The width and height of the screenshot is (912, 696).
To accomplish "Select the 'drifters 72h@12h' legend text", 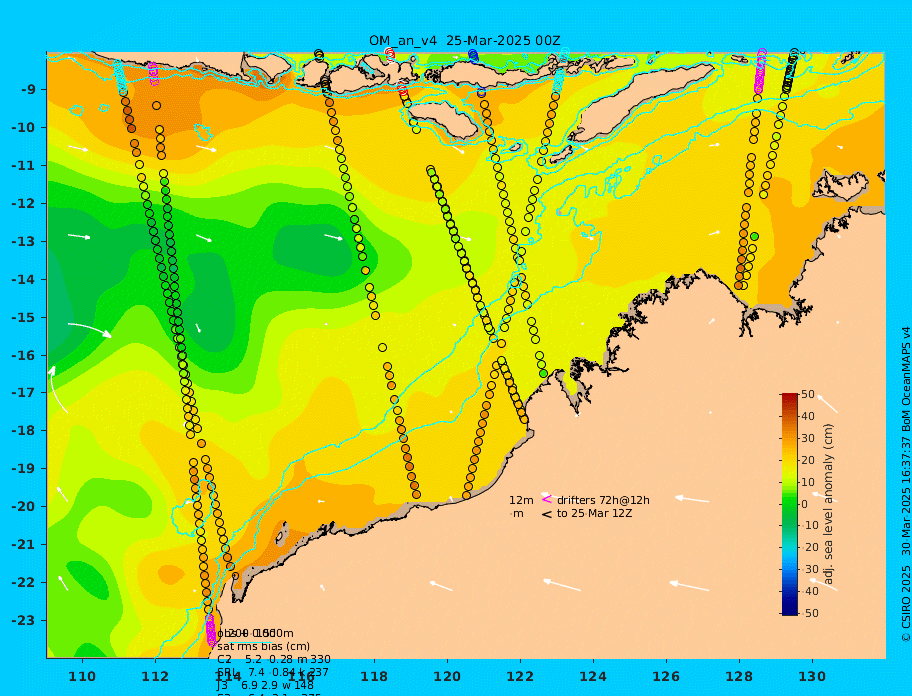I will (603, 500).
